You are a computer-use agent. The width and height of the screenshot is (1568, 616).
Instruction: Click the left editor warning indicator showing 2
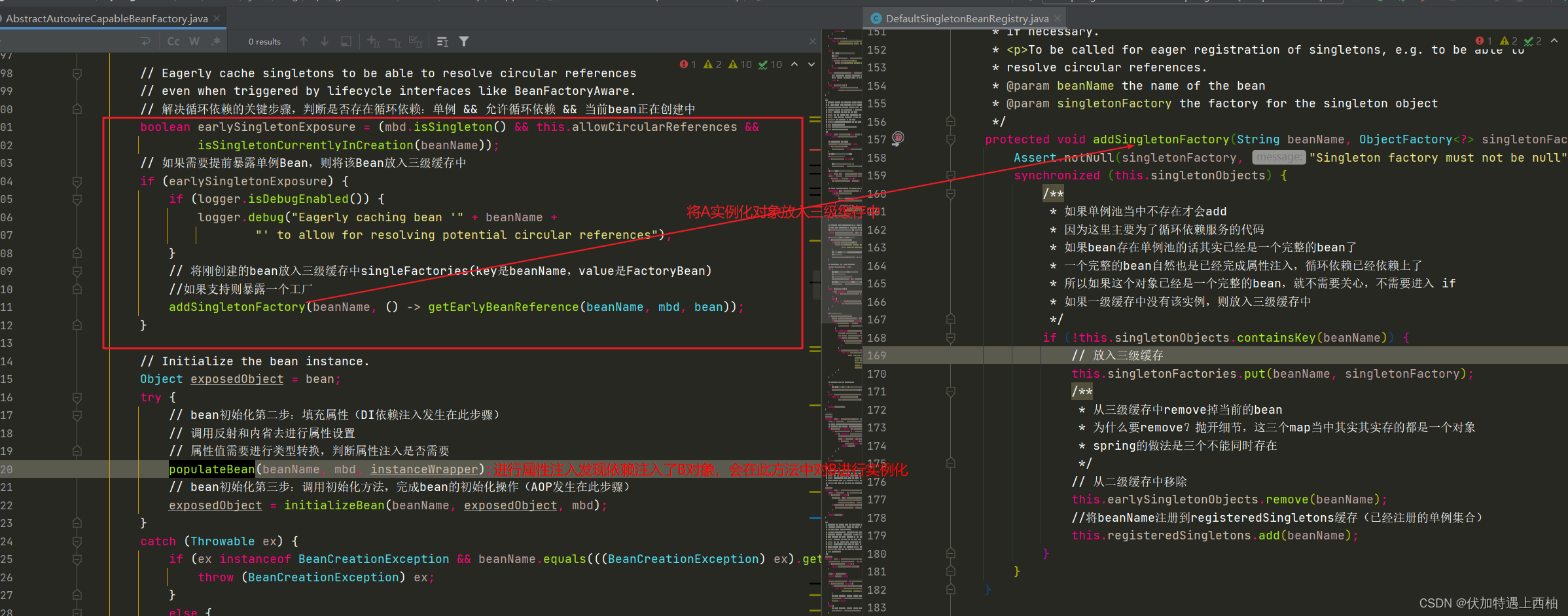coord(713,64)
